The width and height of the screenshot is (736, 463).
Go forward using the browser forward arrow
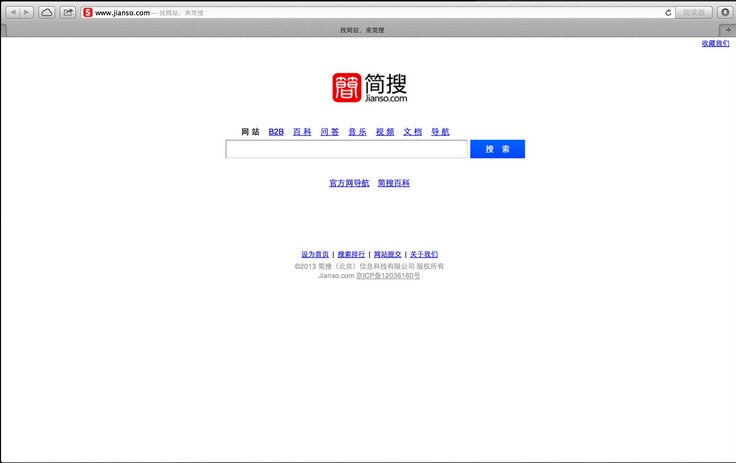click(27, 13)
